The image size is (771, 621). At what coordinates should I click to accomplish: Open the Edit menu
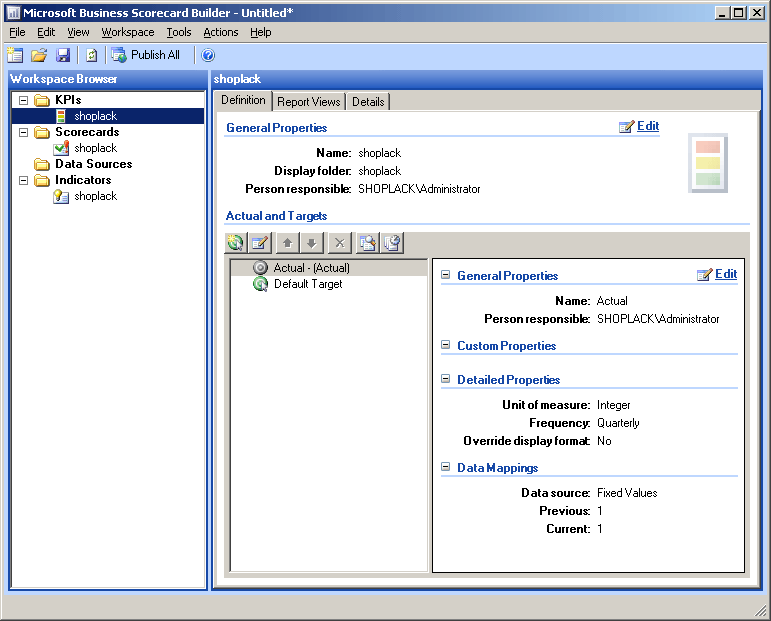(x=46, y=32)
